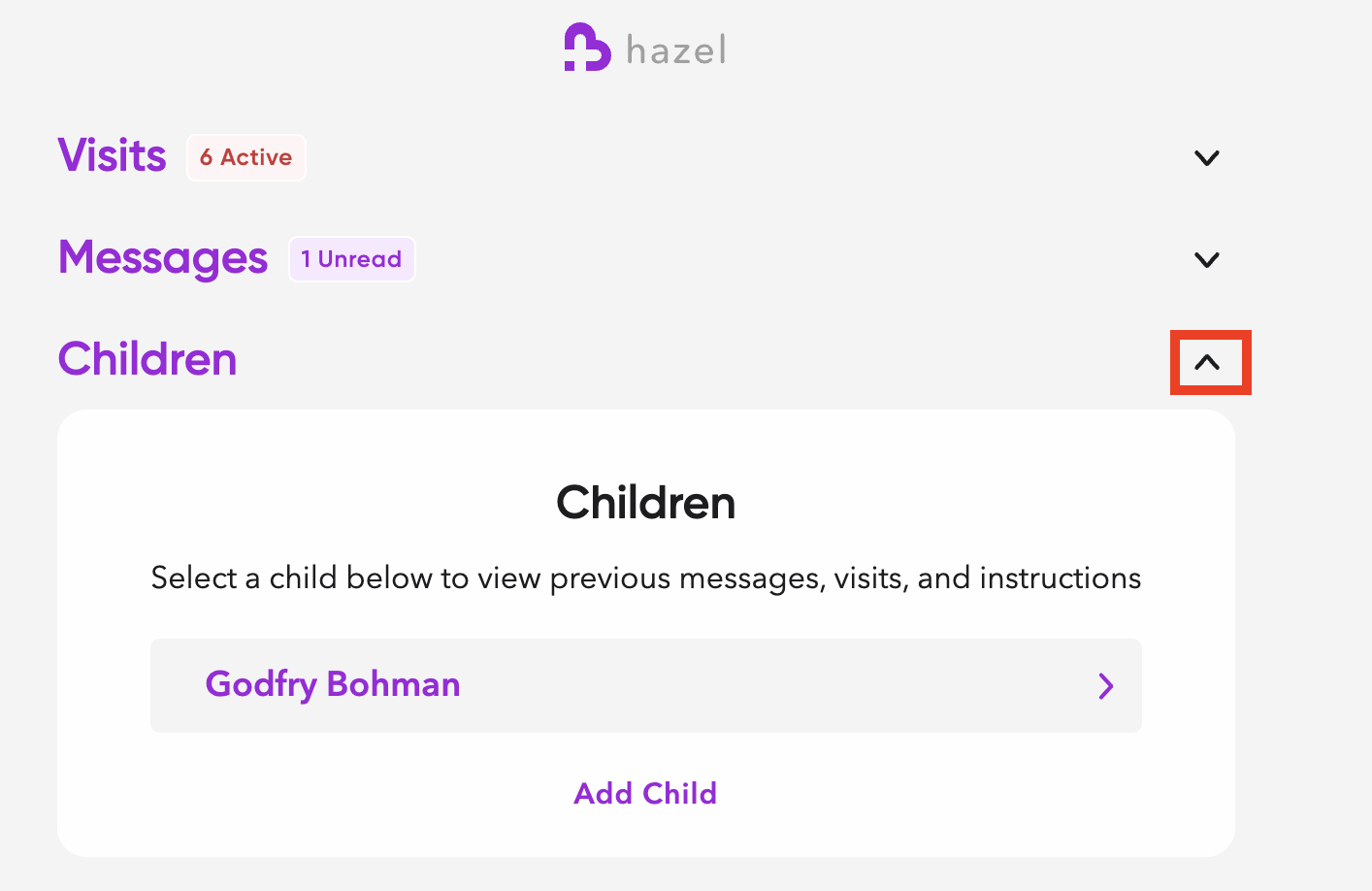Click the Hazel heart-plus logo icon
1372x891 pixels.
coord(587,48)
